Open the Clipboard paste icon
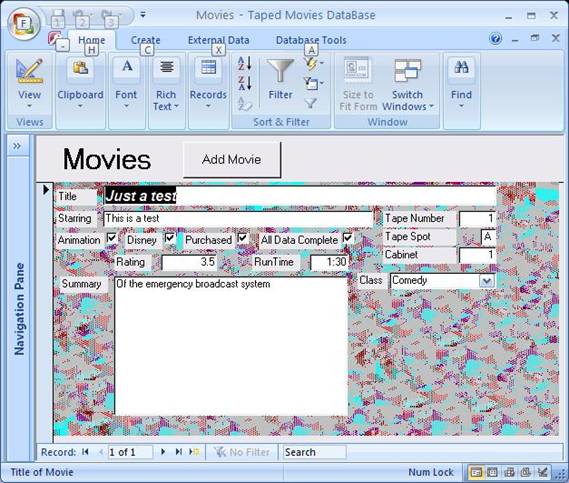Screen dimensions: 569x483 (x=81, y=68)
